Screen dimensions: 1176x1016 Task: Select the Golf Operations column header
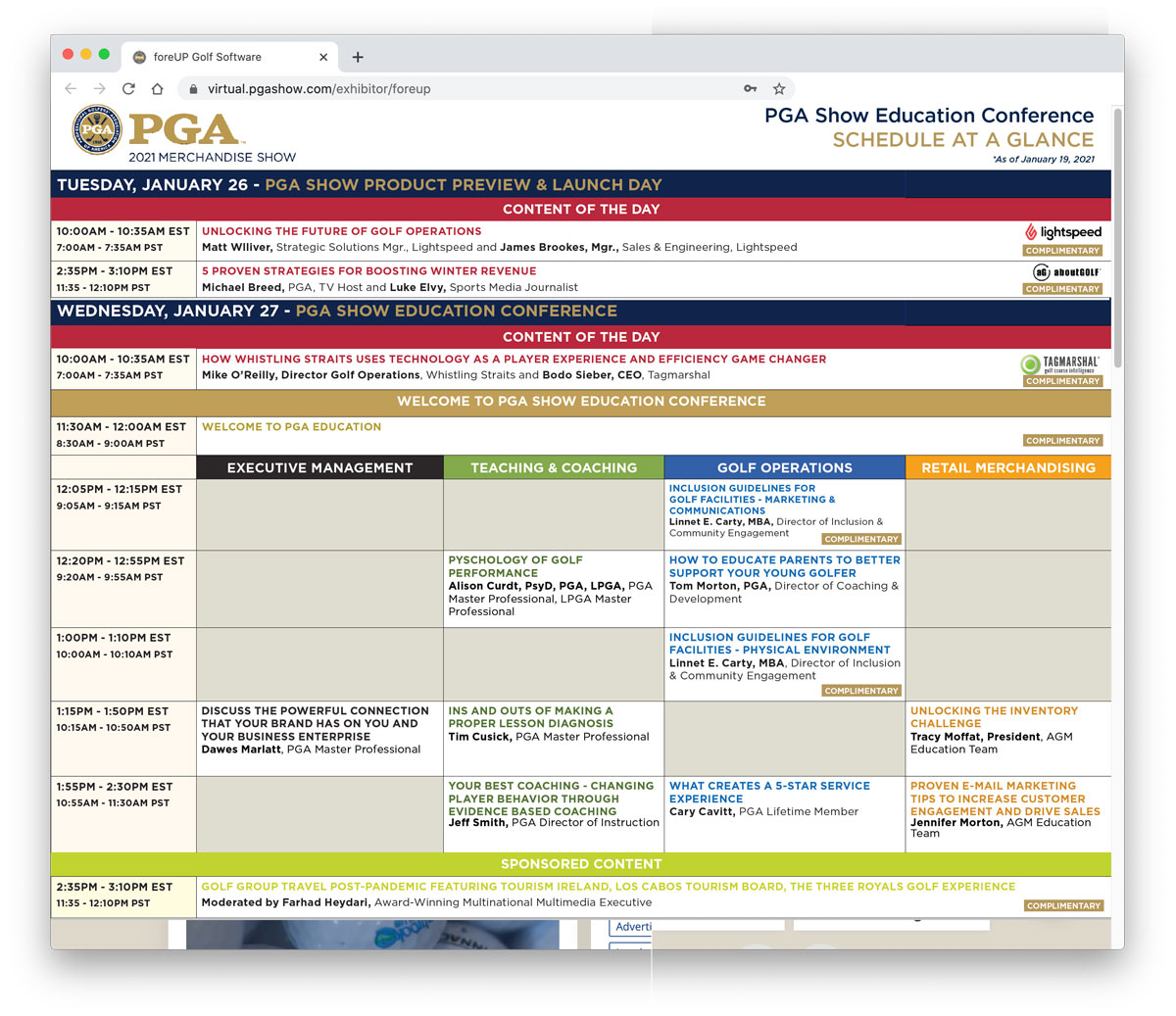click(x=785, y=467)
